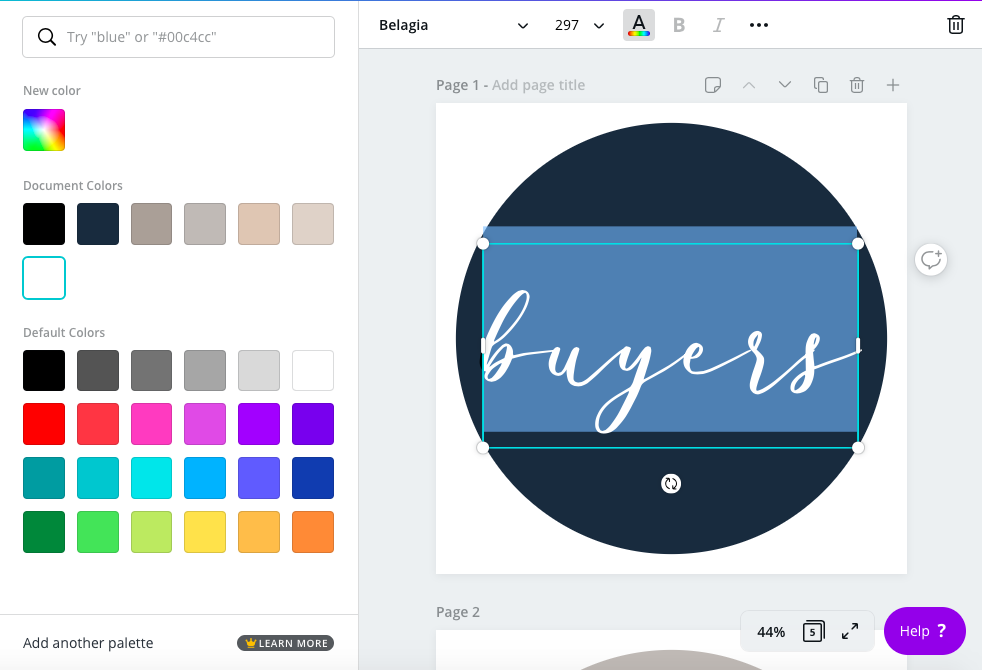Select royal dark blue default color
The width and height of the screenshot is (982, 670).
313,478
